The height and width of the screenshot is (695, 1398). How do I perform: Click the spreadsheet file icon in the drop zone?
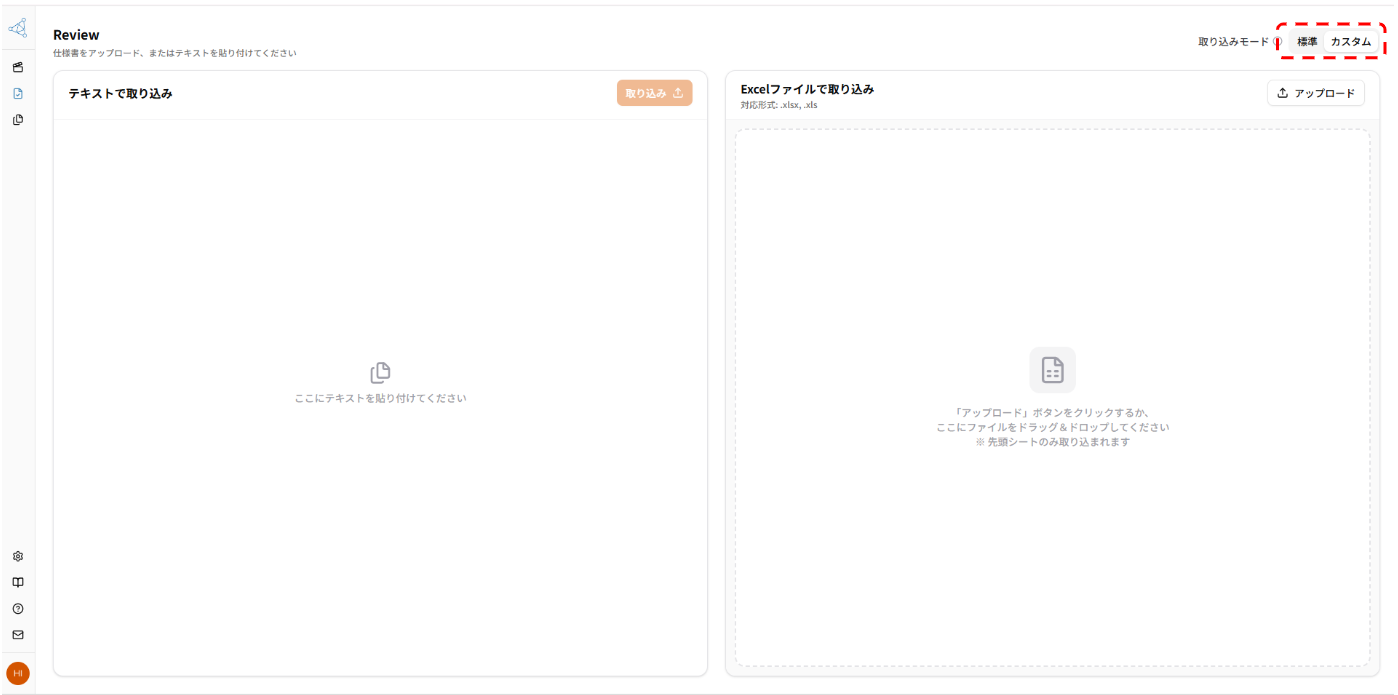click(1052, 370)
